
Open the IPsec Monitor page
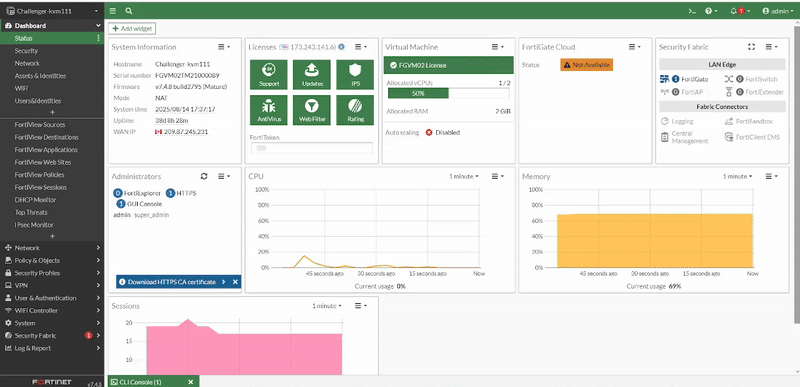52,225
